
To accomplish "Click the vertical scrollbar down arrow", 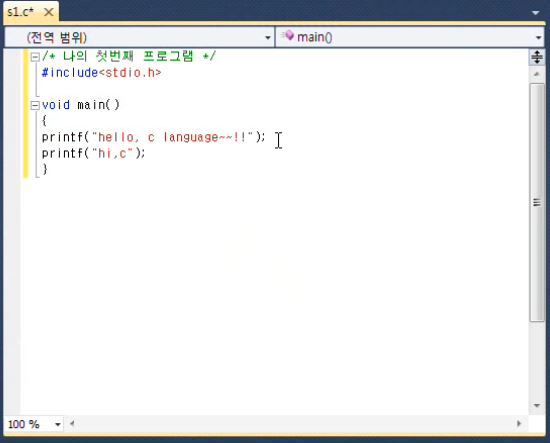I will click(x=537, y=405).
